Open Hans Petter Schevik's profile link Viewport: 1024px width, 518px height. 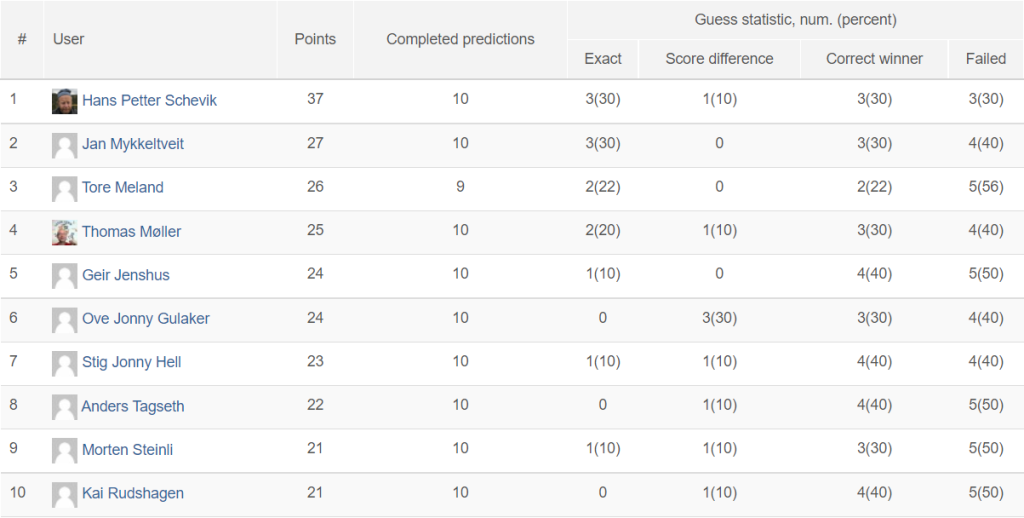point(150,101)
